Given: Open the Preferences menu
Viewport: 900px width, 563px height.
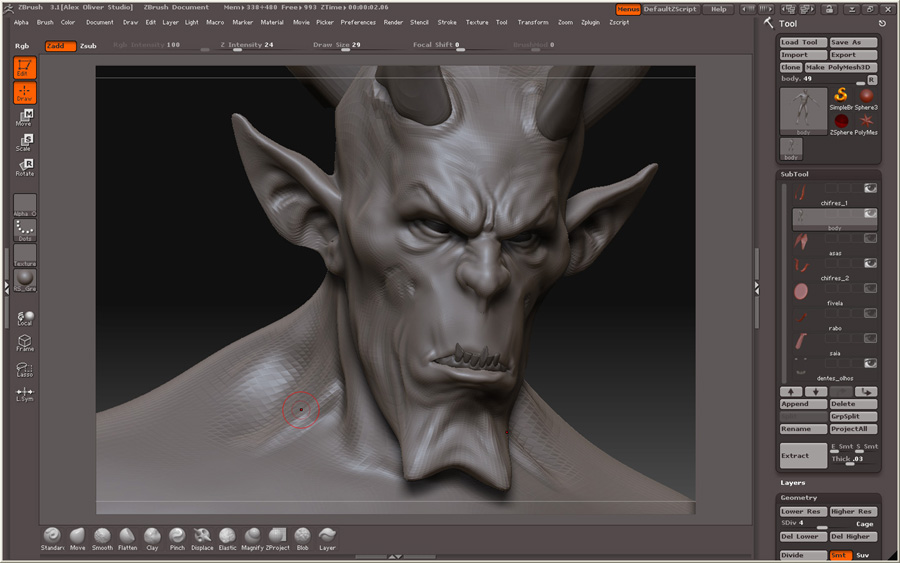Looking at the screenshot, I should point(358,22).
